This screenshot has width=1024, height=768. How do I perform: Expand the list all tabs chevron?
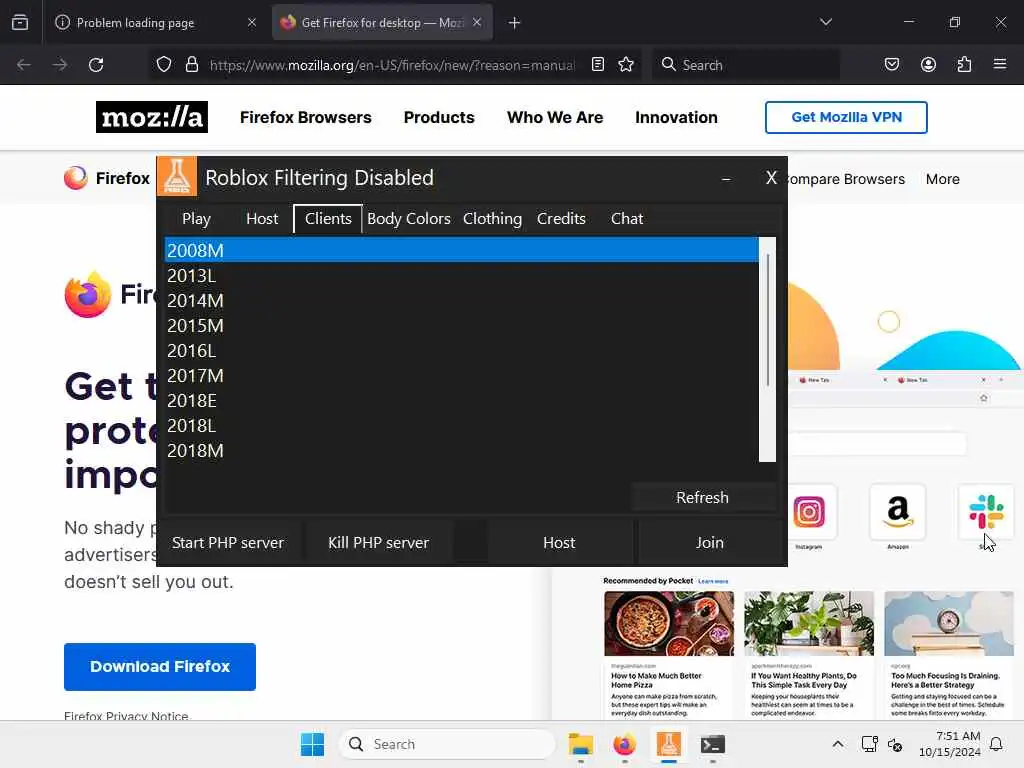825,22
